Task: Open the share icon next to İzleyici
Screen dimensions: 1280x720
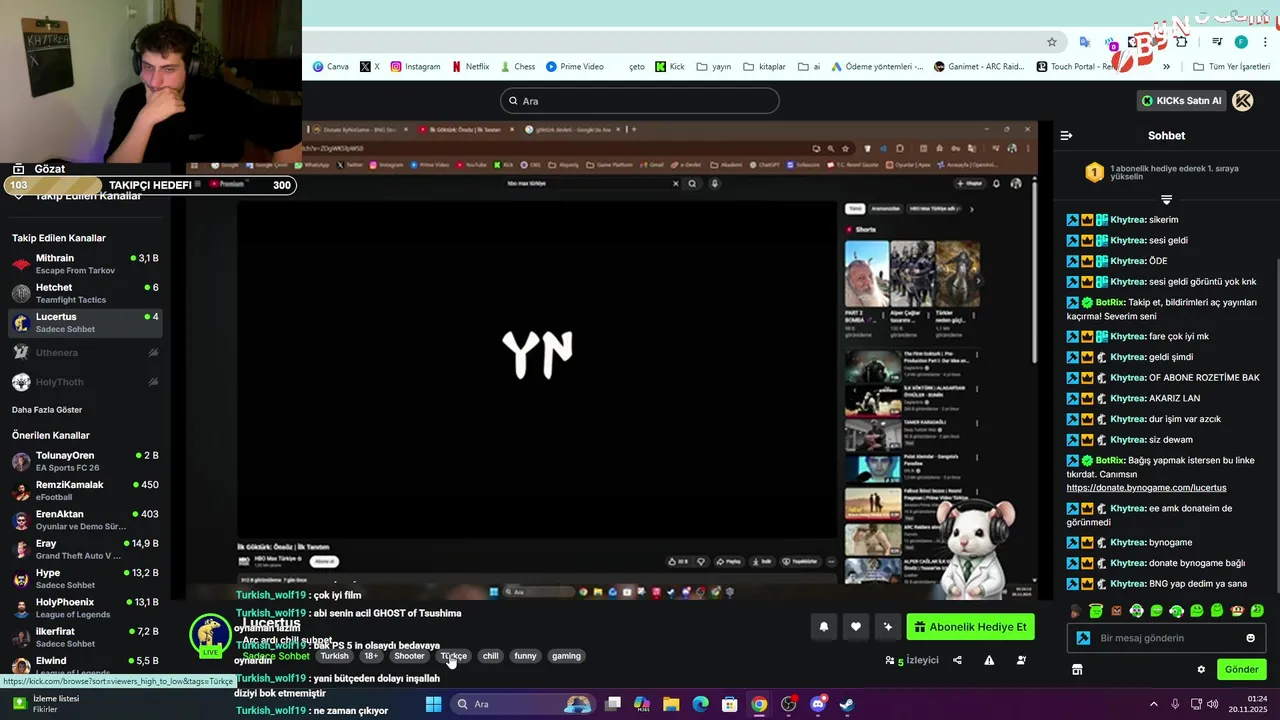Action: tap(957, 660)
